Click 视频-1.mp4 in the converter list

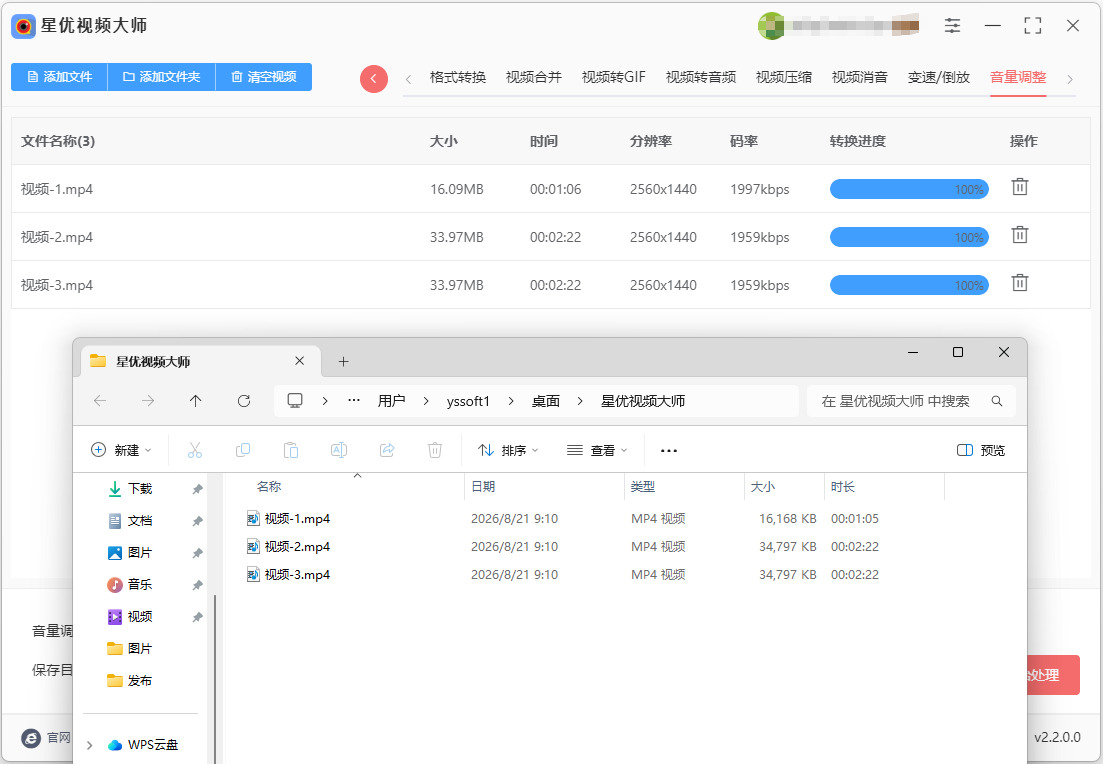[57, 189]
